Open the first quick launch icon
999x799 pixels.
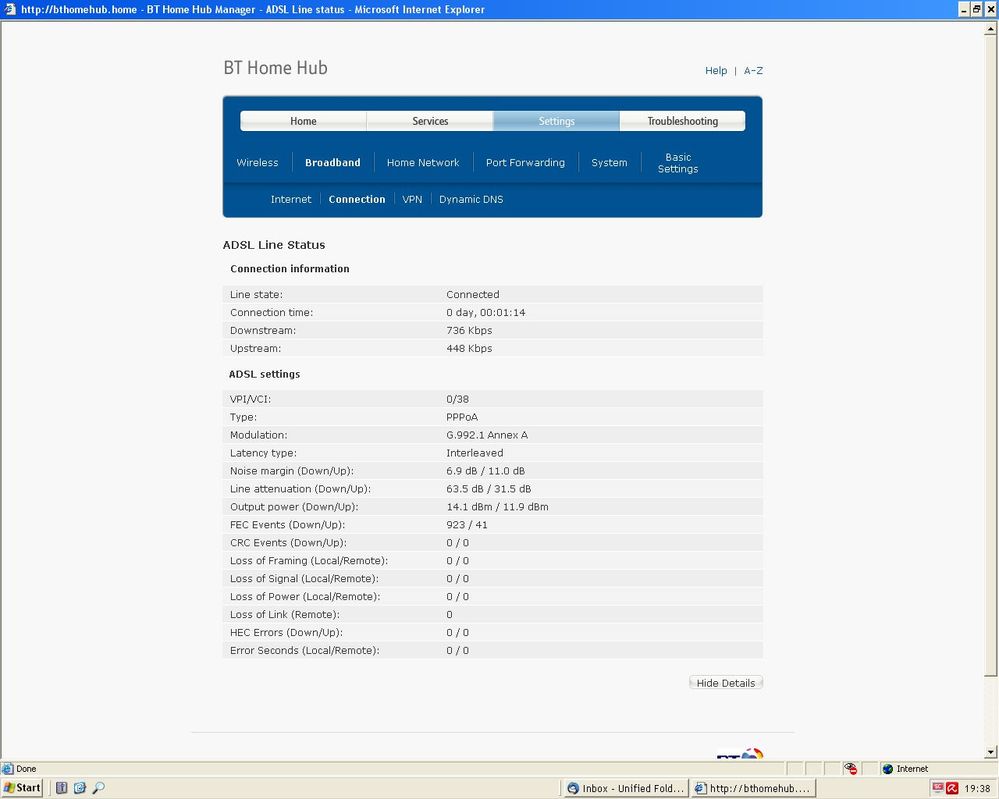61,788
